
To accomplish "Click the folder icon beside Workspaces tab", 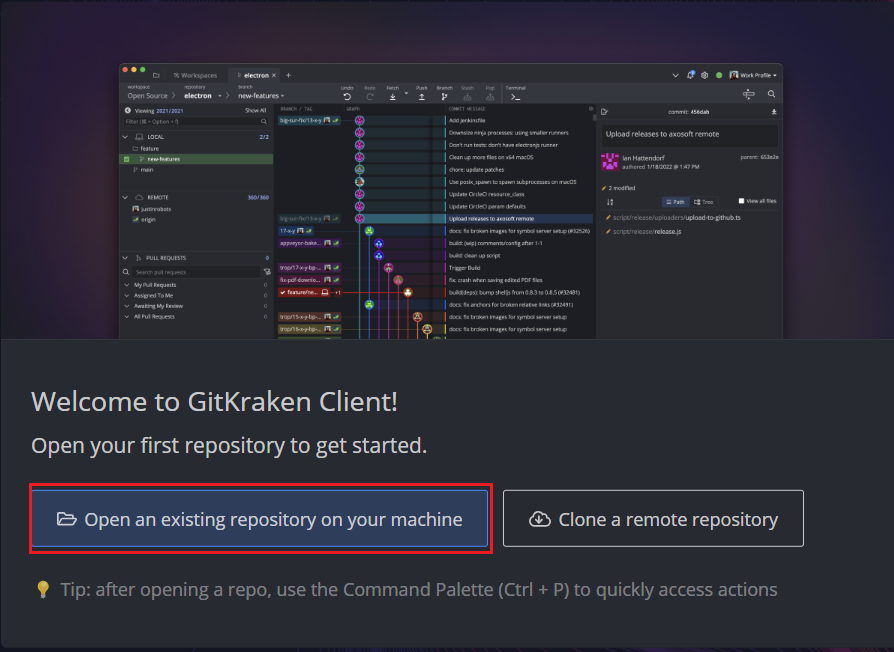I will pos(156,75).
